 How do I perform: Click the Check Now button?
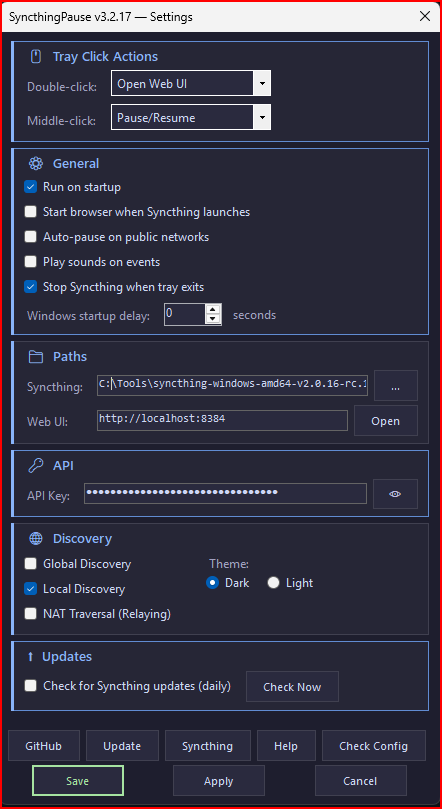292,687
